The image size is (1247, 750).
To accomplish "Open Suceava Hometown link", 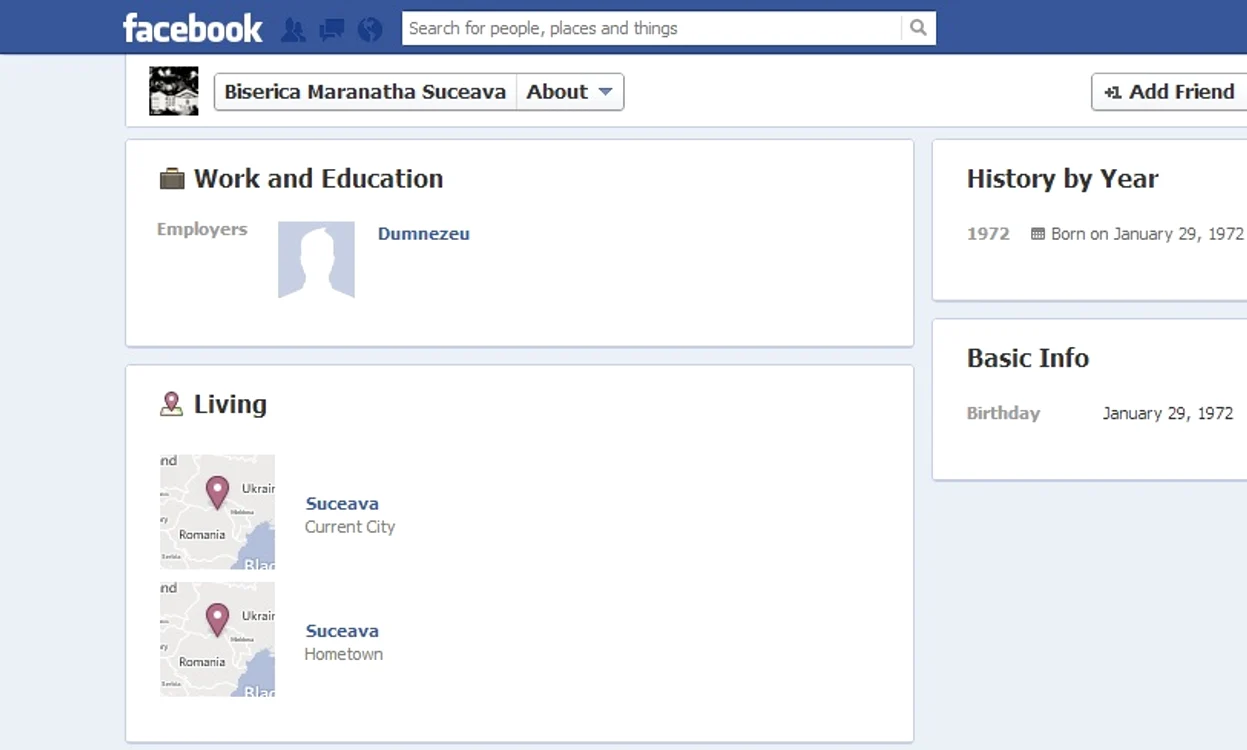I will (x=342, y=631).
